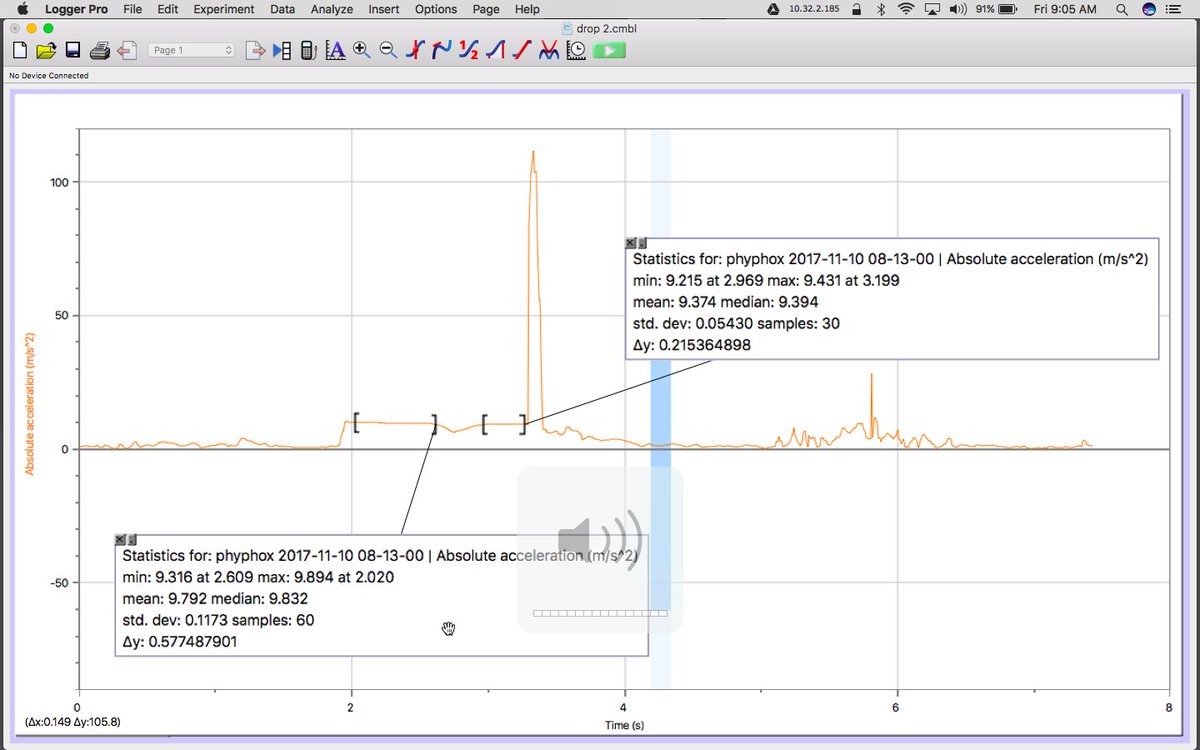
Task: Close the lower statistics box
Action: tap(120, 540)
